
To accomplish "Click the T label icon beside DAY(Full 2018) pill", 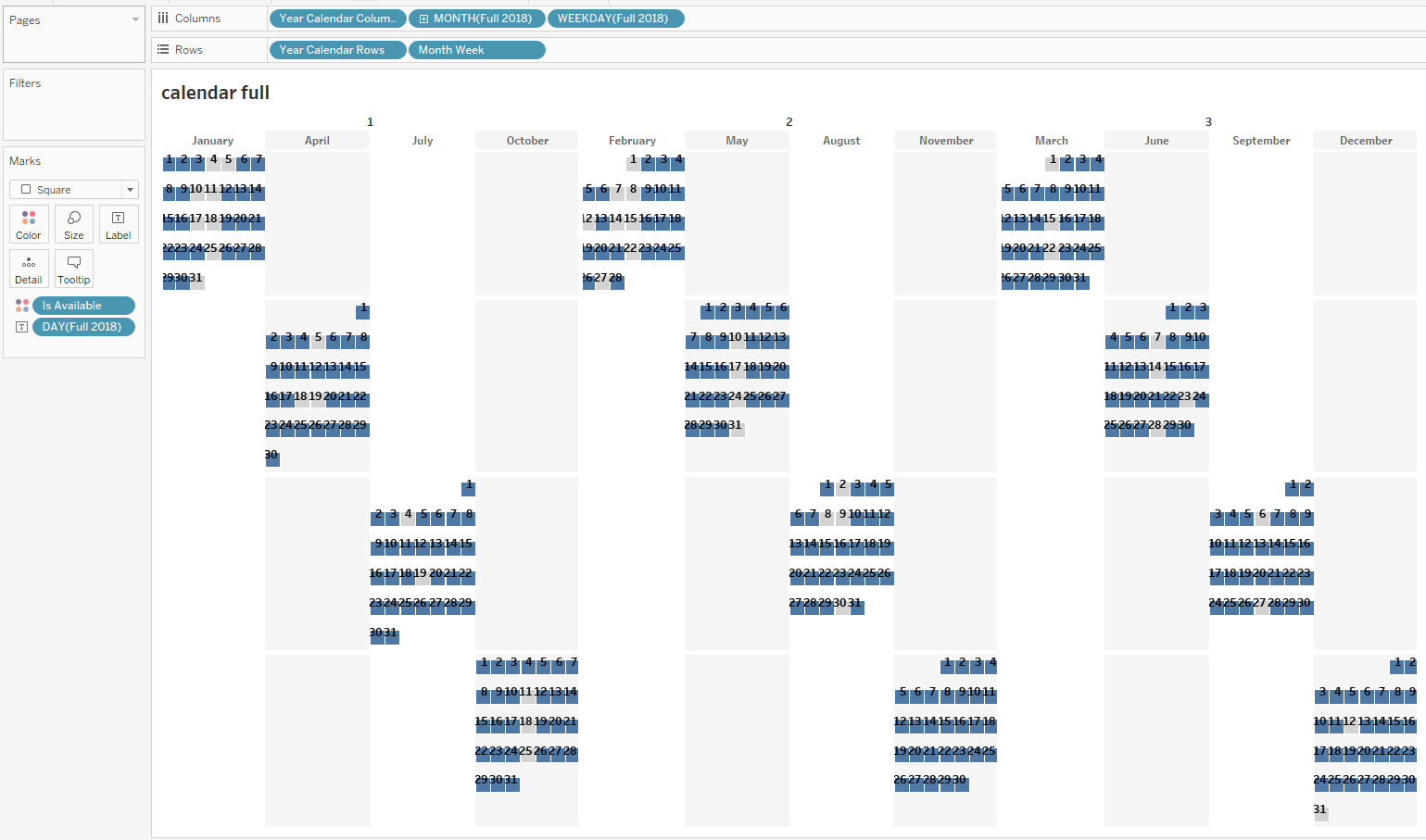I will click(21, 327).
